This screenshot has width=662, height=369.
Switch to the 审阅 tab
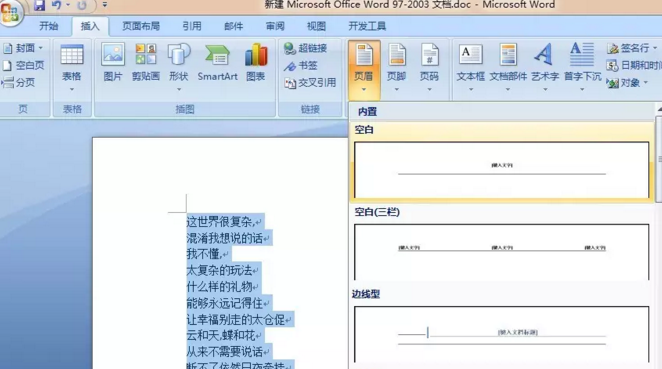click(x=275, y=26)
